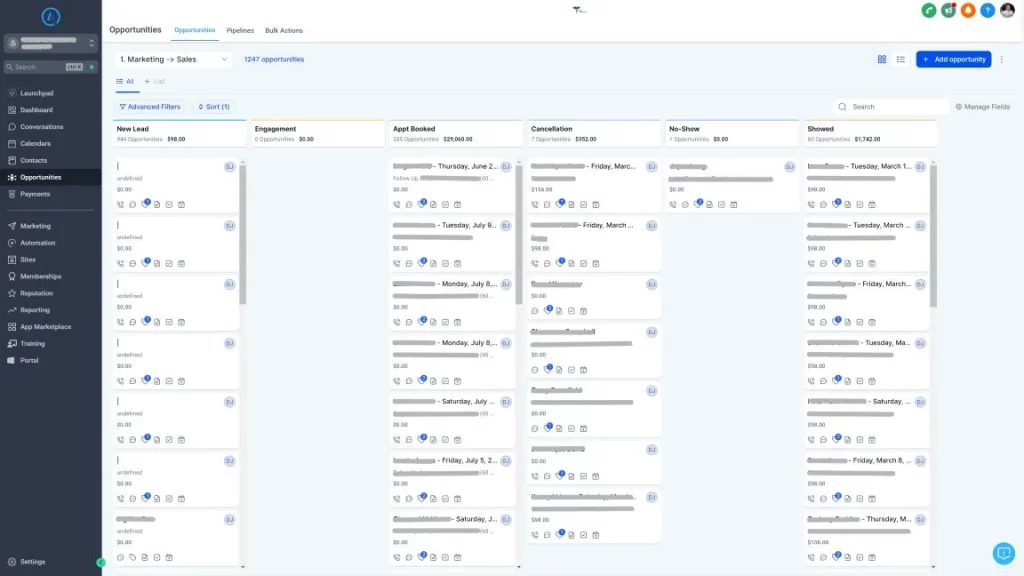Image resolution: width=1024 pixels, height=576 pixels.
Task: Switch to board grid view
Action: (x=882, y=59)
